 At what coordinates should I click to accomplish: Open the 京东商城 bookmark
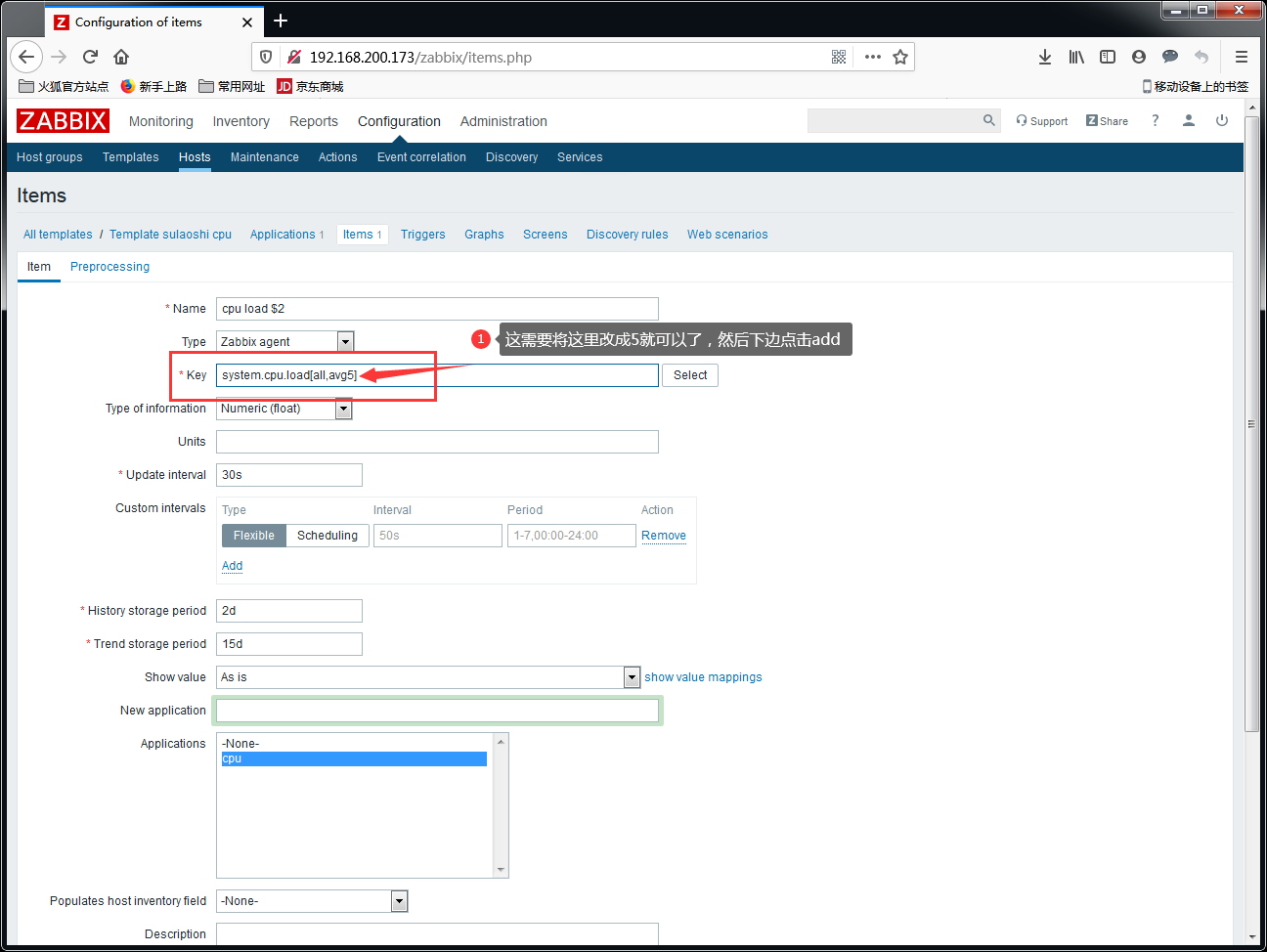point(310,86)
